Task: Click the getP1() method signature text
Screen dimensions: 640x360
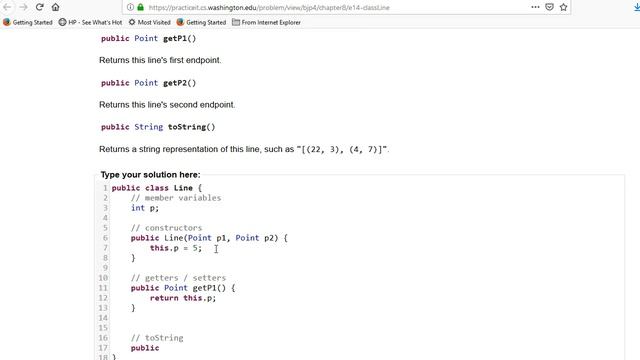Action: (x=149, y=38)
